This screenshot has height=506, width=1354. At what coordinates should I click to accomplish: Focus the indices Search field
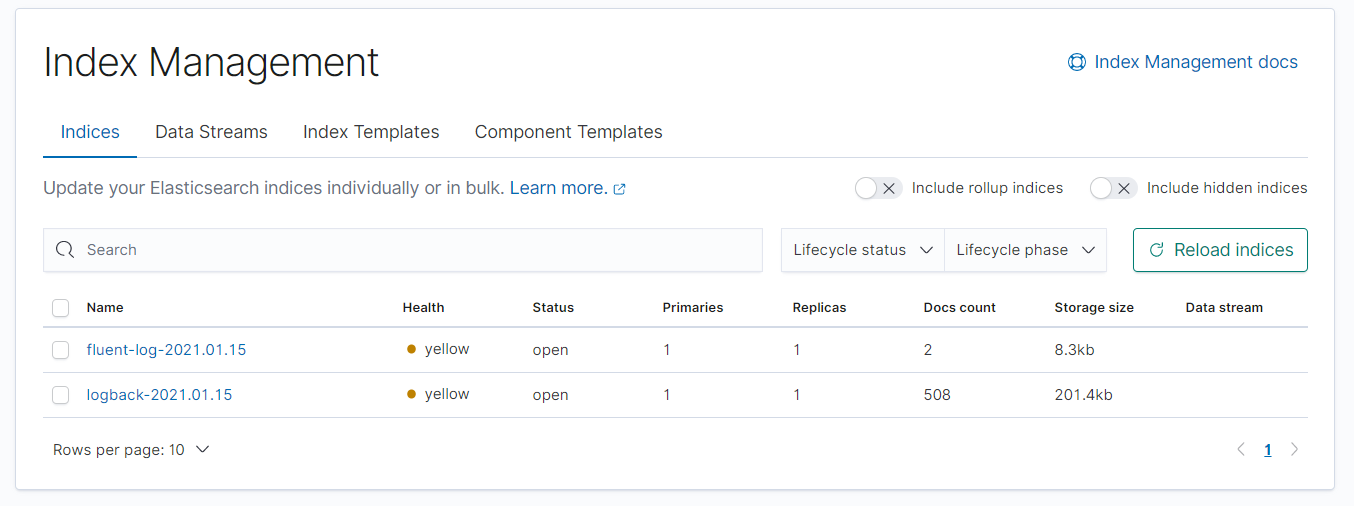click(420, 250)
